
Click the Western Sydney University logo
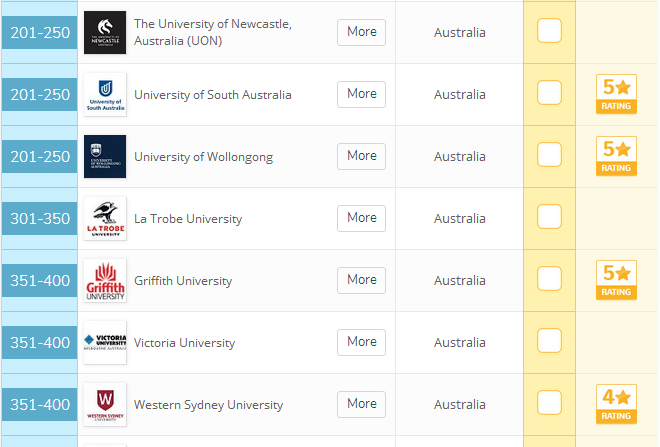pyautogui.click(x=105, y=404)
